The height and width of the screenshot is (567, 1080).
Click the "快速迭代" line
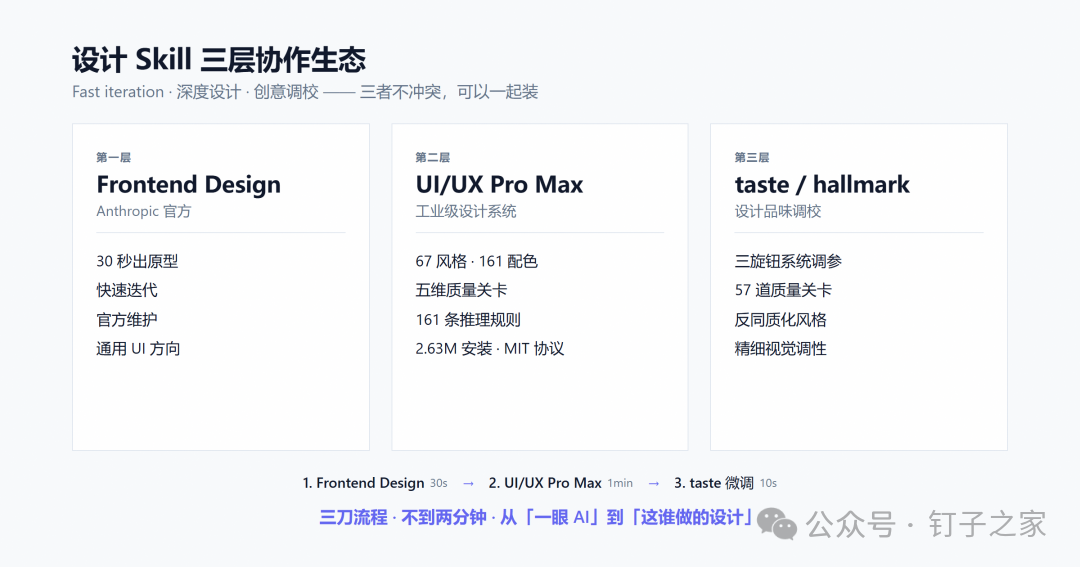(x=127, y=290)
